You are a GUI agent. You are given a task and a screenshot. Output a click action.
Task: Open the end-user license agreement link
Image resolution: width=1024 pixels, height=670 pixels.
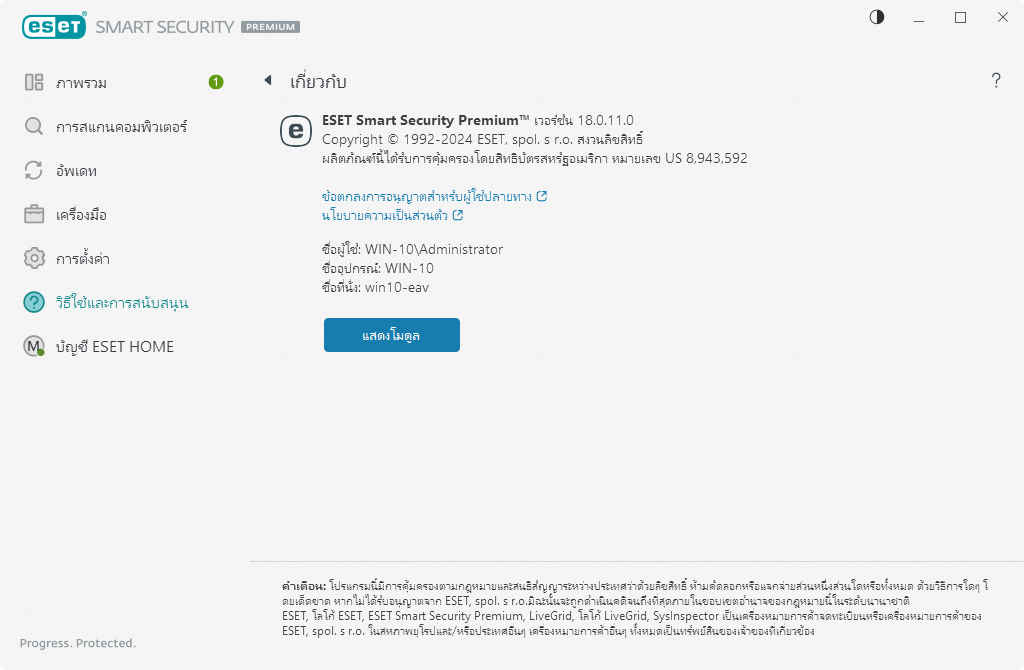pyautogui.click(x=428, y=196)
